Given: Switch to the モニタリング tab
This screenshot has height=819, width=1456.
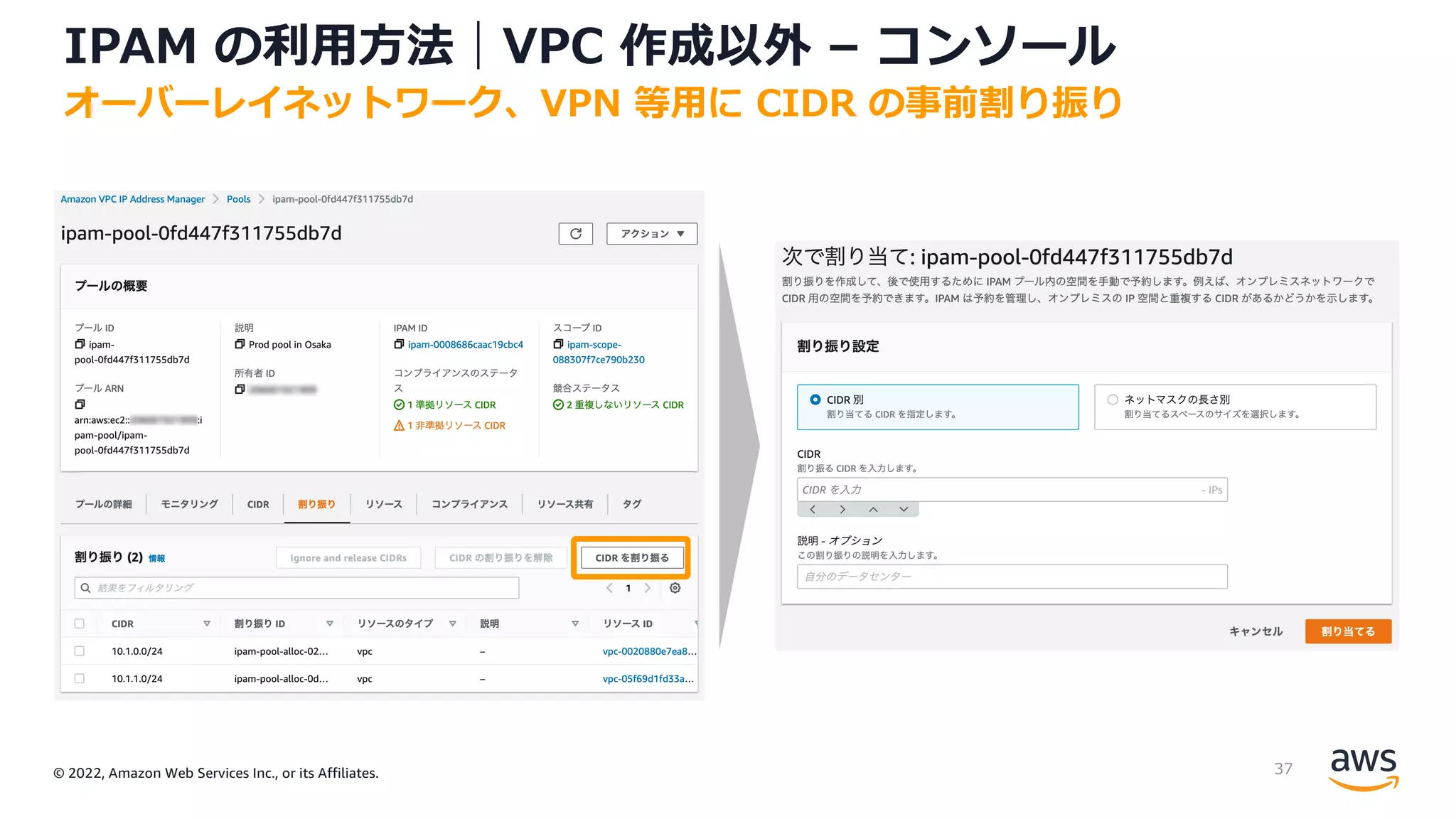Looking at the screenshot, I should [x=189, y=504].
